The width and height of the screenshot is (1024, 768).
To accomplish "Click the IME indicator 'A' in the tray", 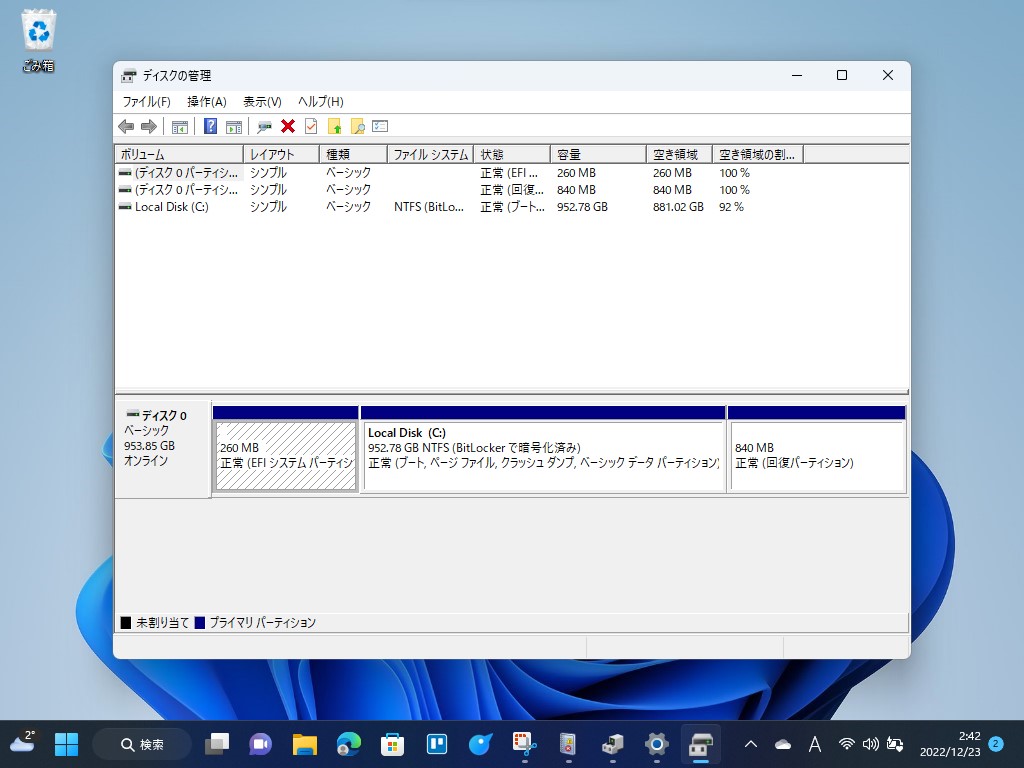I will (x=815, y=744).
